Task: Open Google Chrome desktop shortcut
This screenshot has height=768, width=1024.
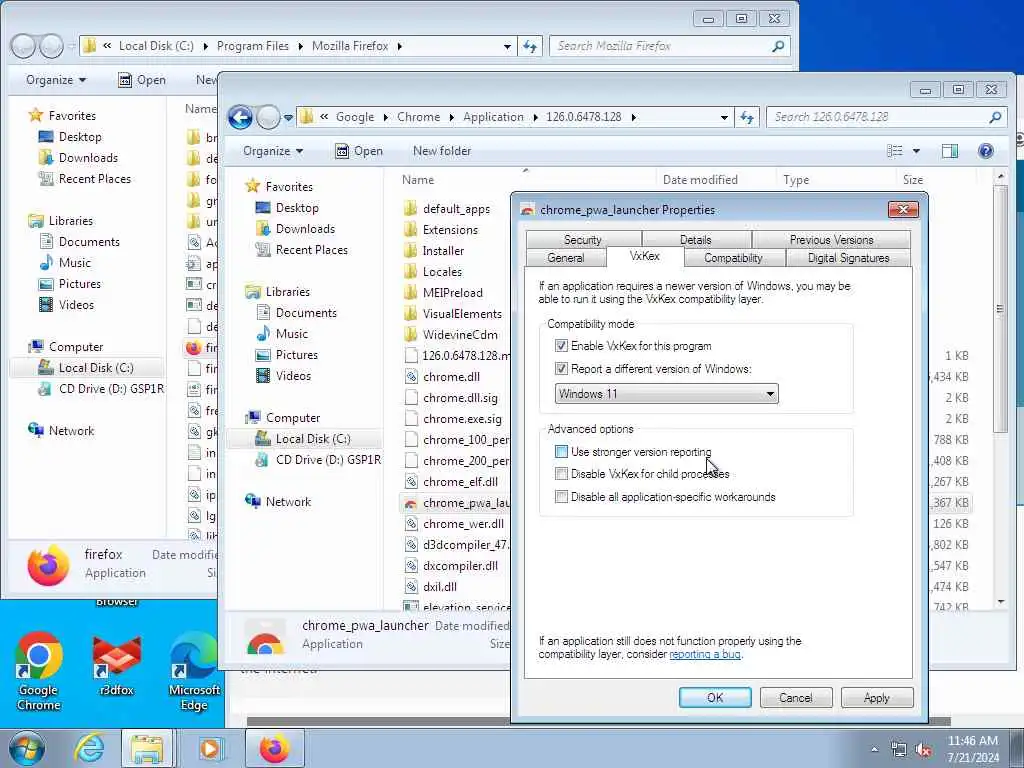Action: [39, 671]
